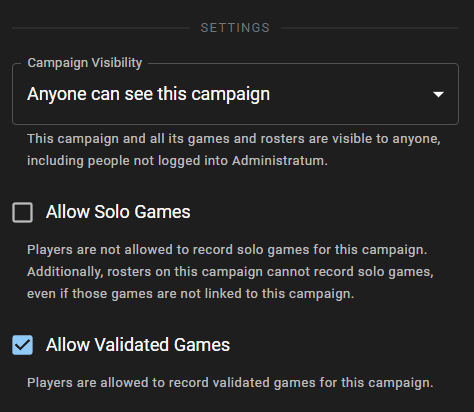
Task: Click the downward triangle icon in the visibility box
Action: pyautogui.click(x=438, y=94)
